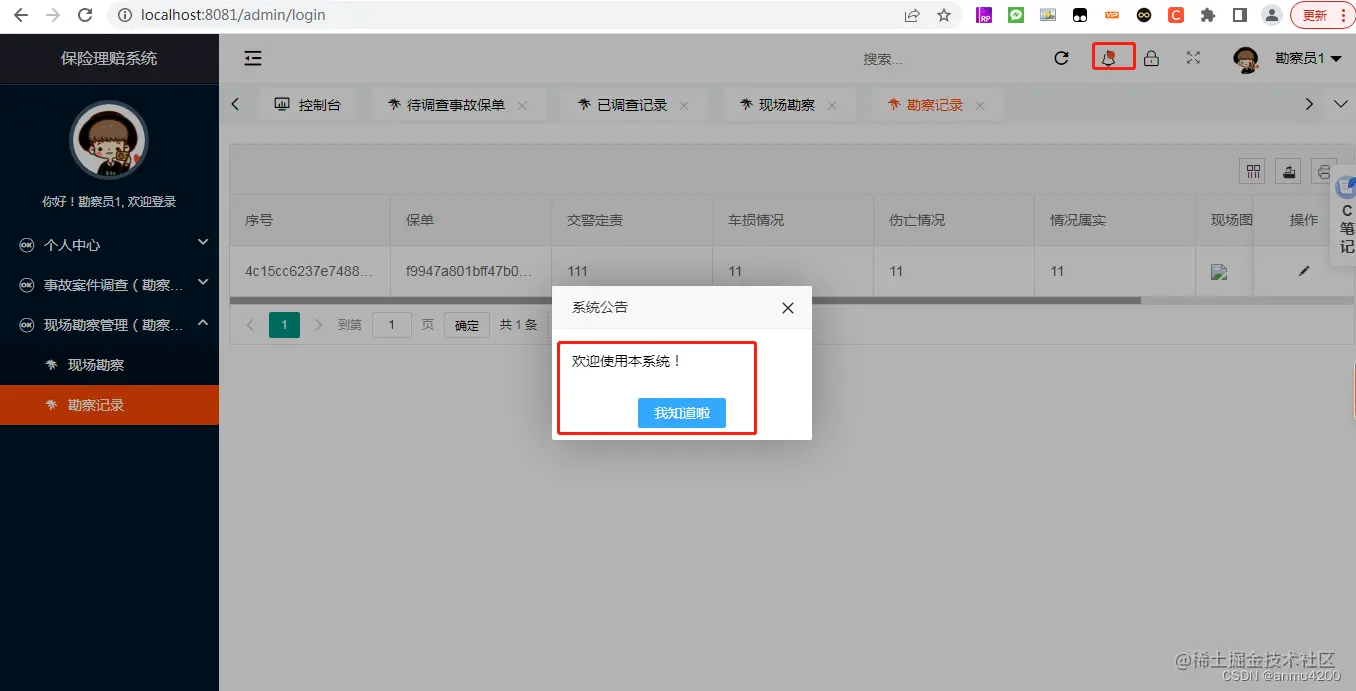The height and width of the screenshot is (691, 1356).
Task: Enter fullscreen using the expand icon
Action: (x=1192, y=57)
